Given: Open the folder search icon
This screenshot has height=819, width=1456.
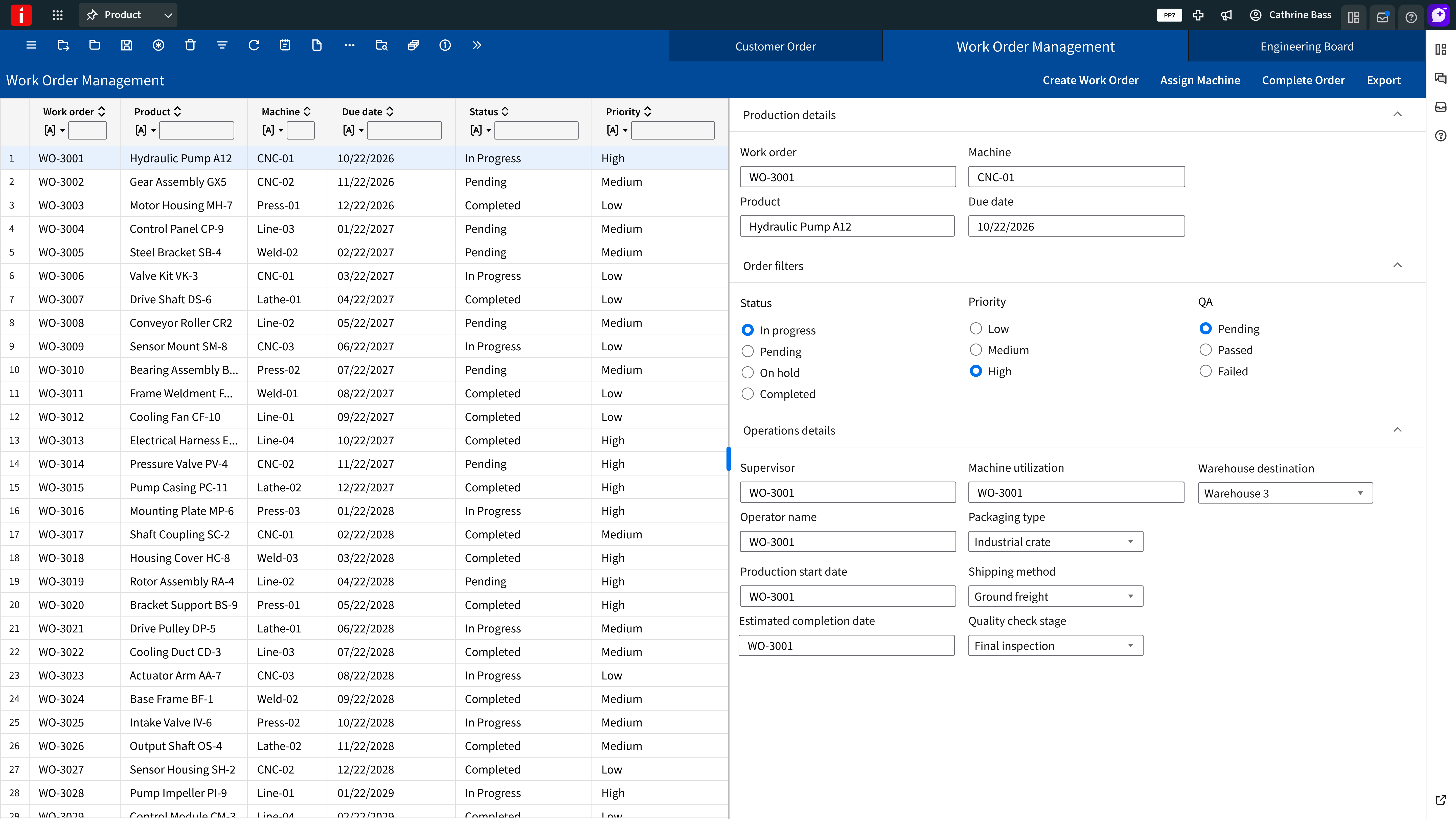Looking at the screenshot, I should click(x=381, y=45).
